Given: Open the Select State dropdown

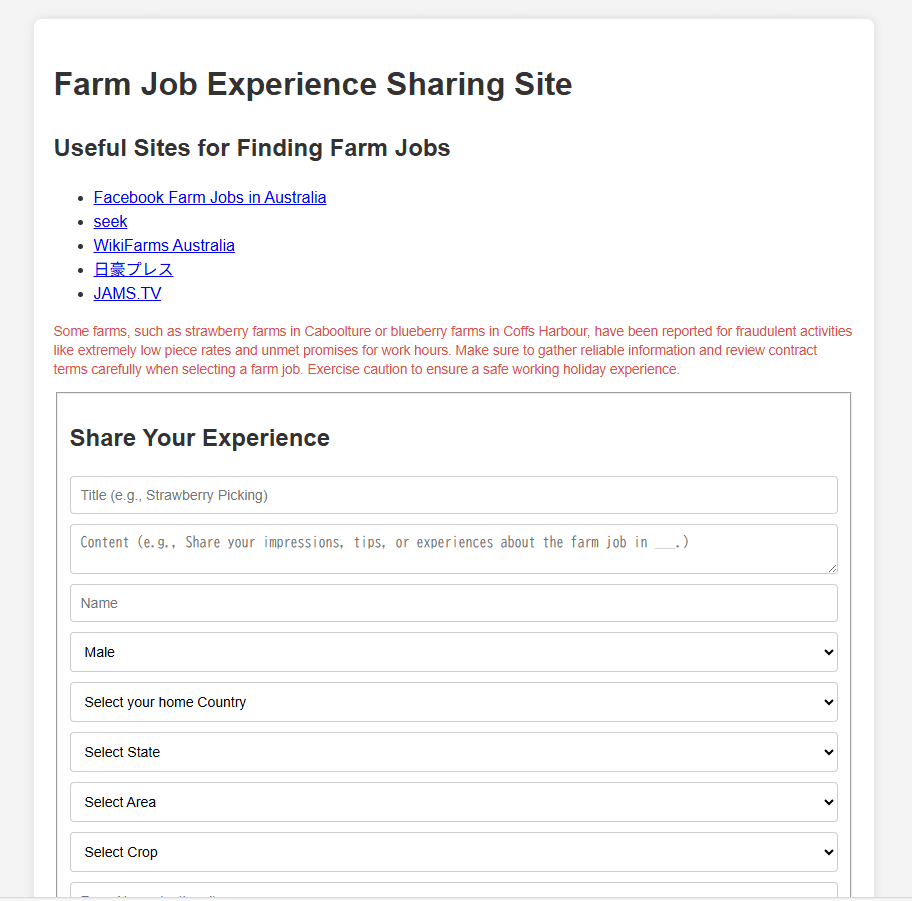Looking at the screenshot, I should 453,752.
